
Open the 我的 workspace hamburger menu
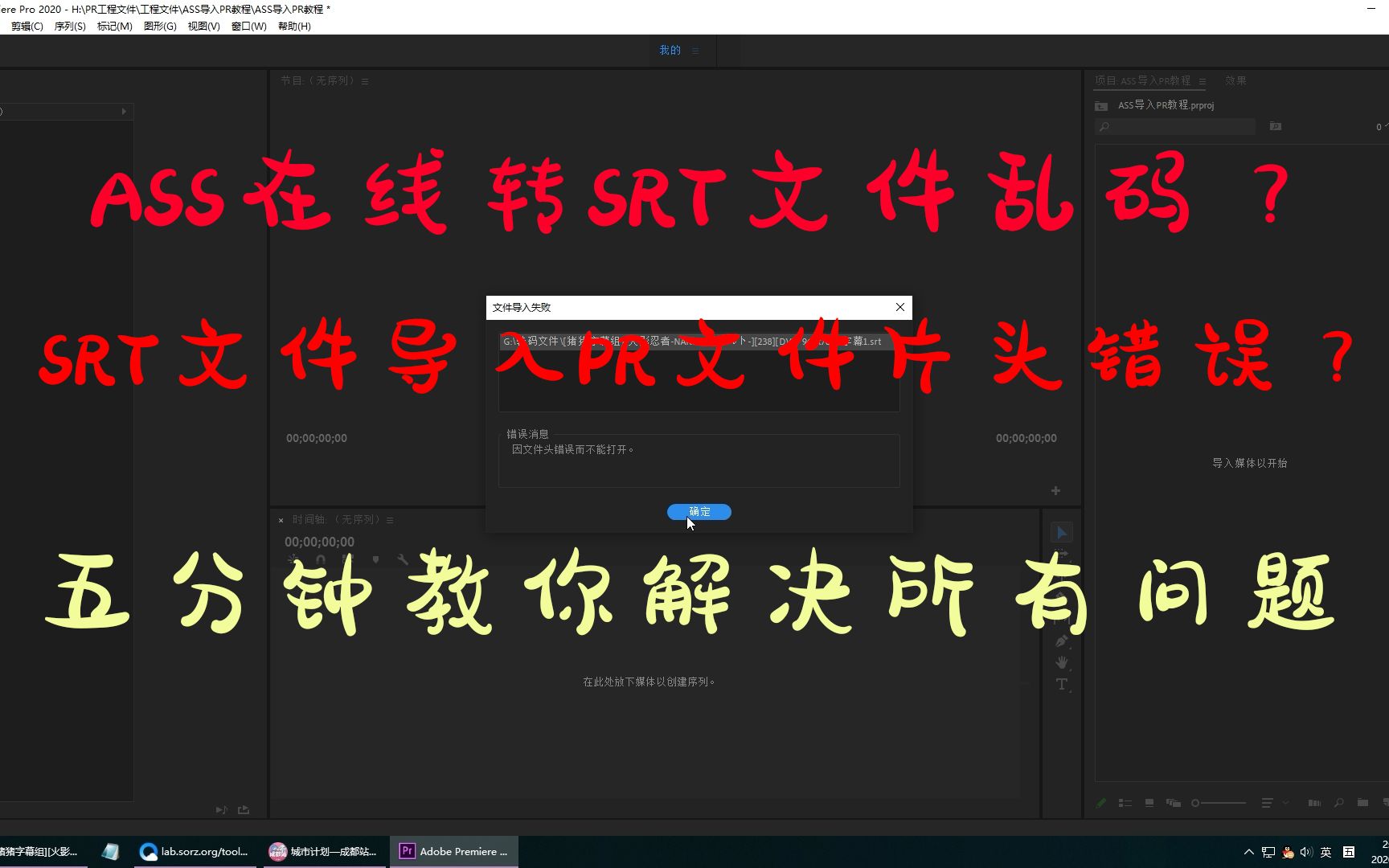[695, 51]
